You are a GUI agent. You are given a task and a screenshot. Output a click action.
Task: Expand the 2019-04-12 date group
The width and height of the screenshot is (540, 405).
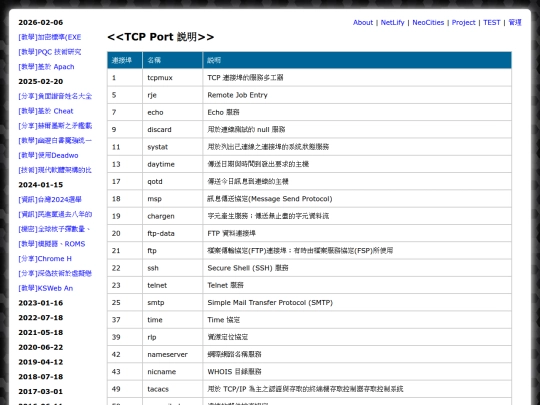click(41, 362)
